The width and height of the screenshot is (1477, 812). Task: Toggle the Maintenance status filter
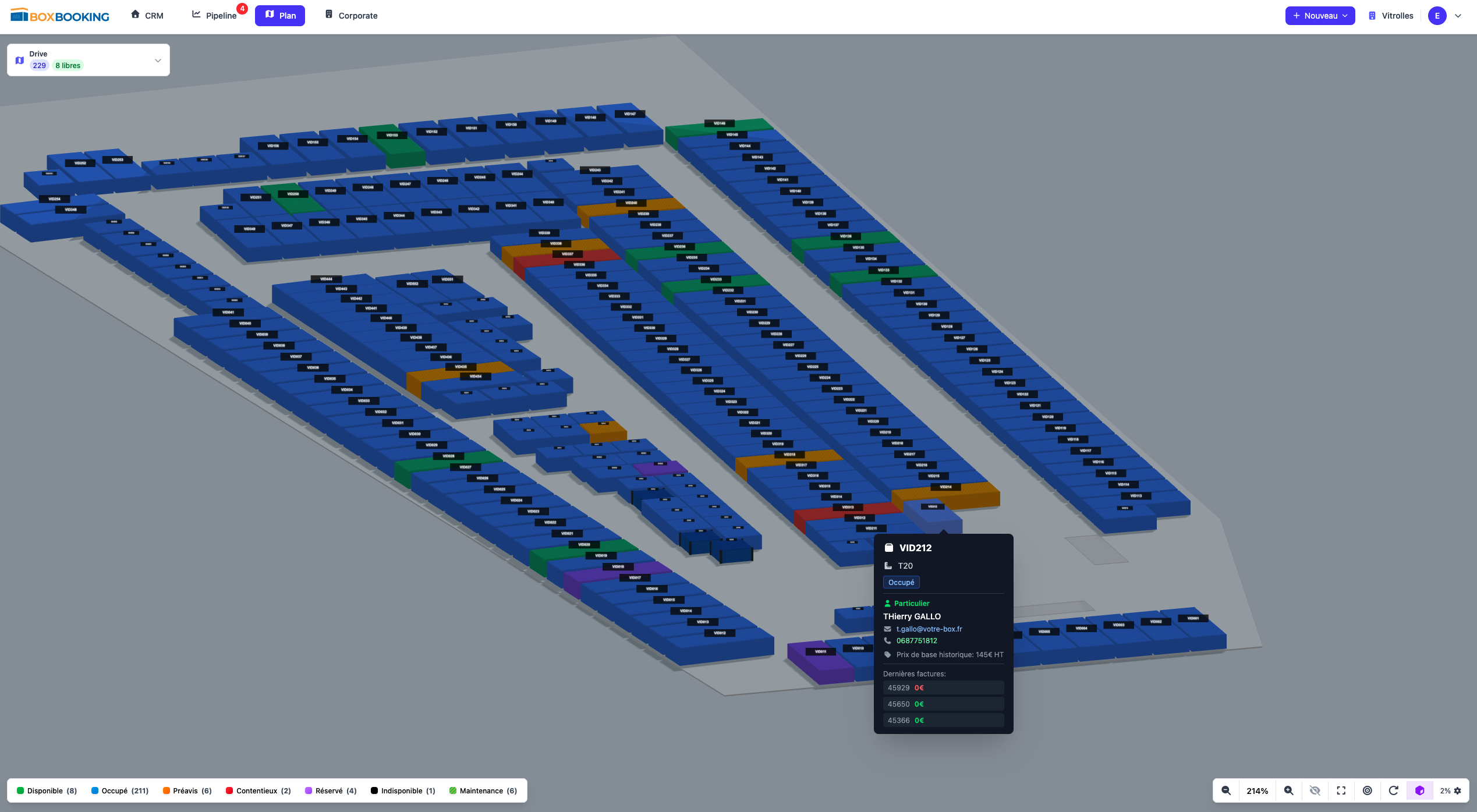[483, 790]
